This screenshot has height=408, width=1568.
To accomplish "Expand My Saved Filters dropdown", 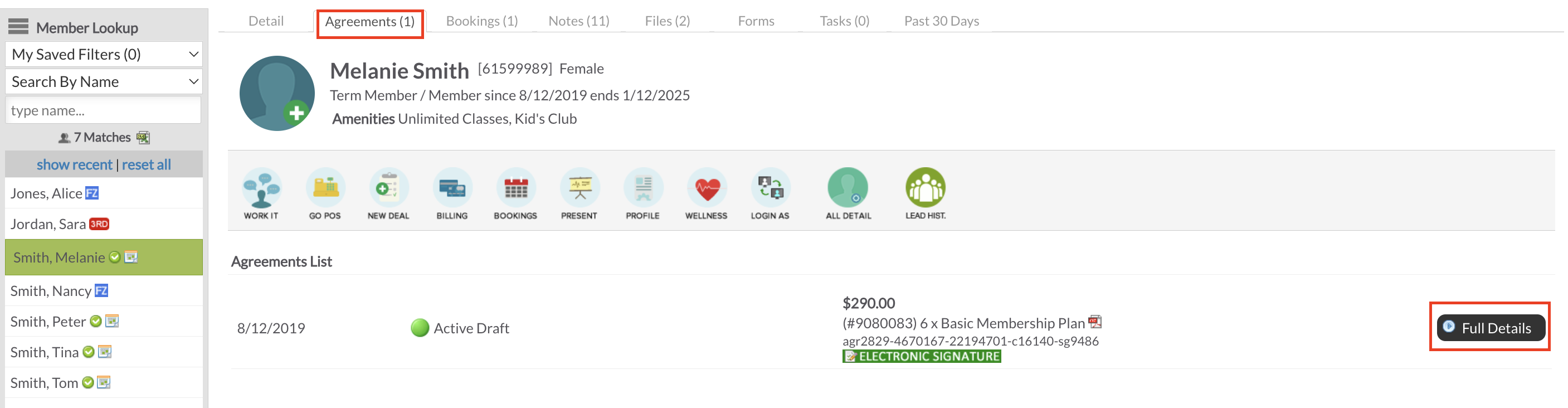I will click(104, 54).
